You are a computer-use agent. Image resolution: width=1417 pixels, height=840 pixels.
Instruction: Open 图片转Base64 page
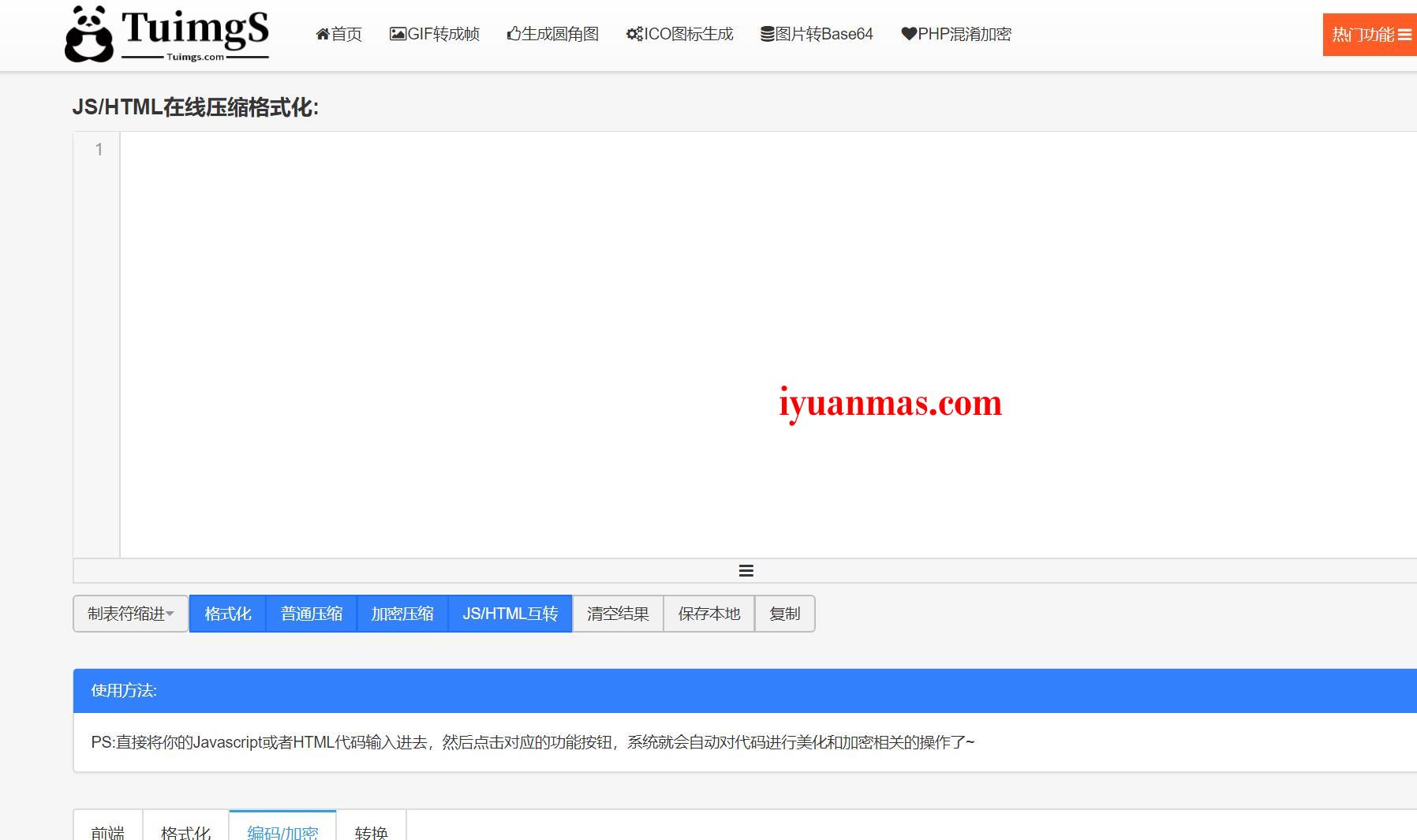[817, 34]
